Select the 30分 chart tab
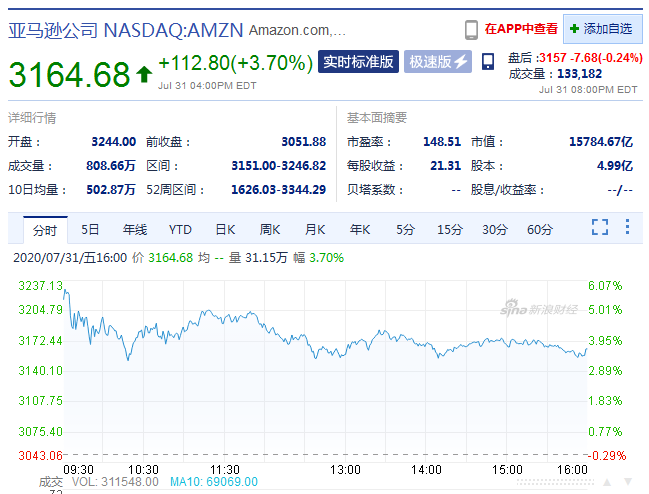This screenshot has height=494, width=649. tap(495, 230)
